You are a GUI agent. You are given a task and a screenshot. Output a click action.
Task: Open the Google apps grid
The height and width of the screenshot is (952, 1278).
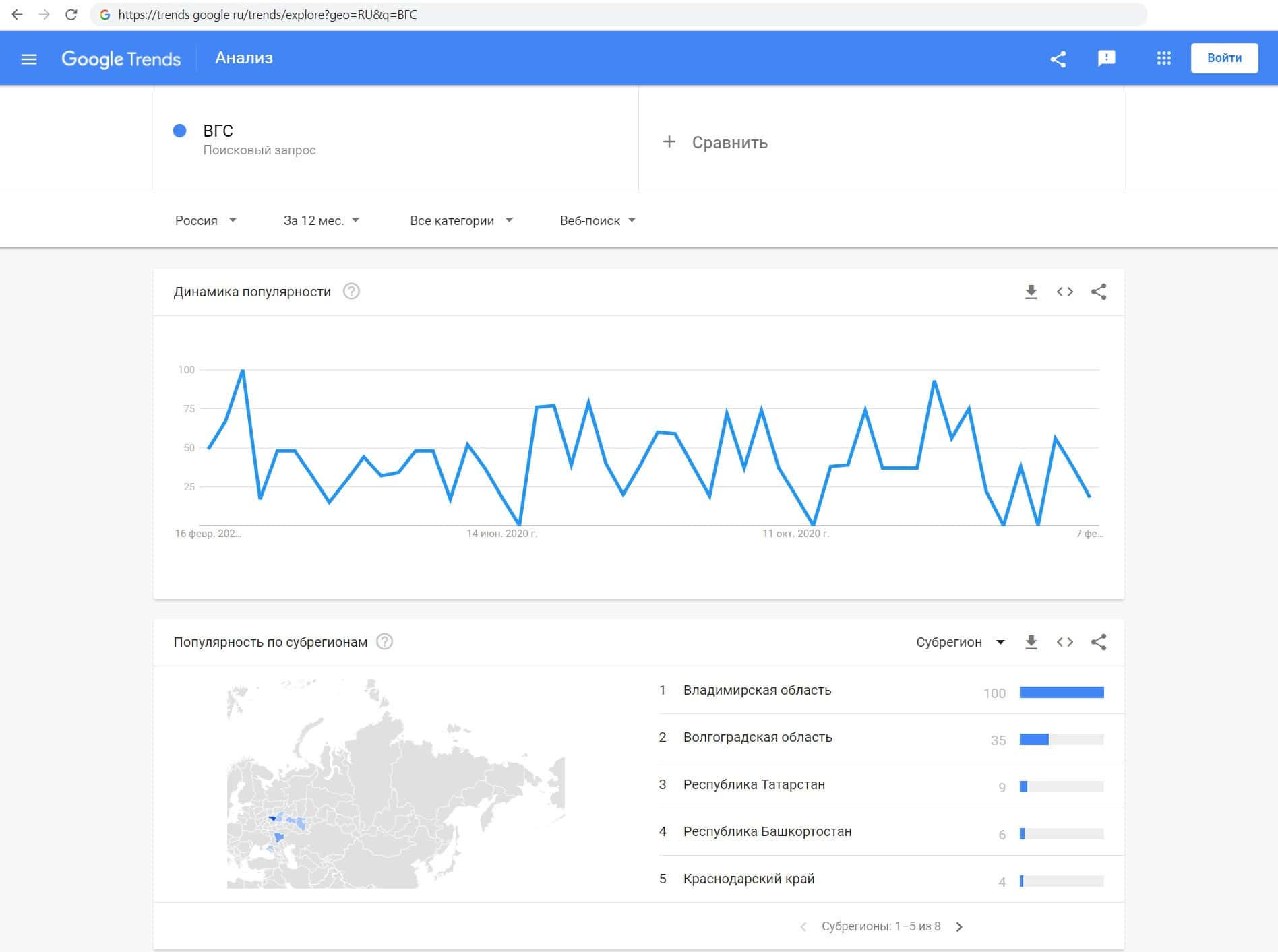pos(1163,59)
